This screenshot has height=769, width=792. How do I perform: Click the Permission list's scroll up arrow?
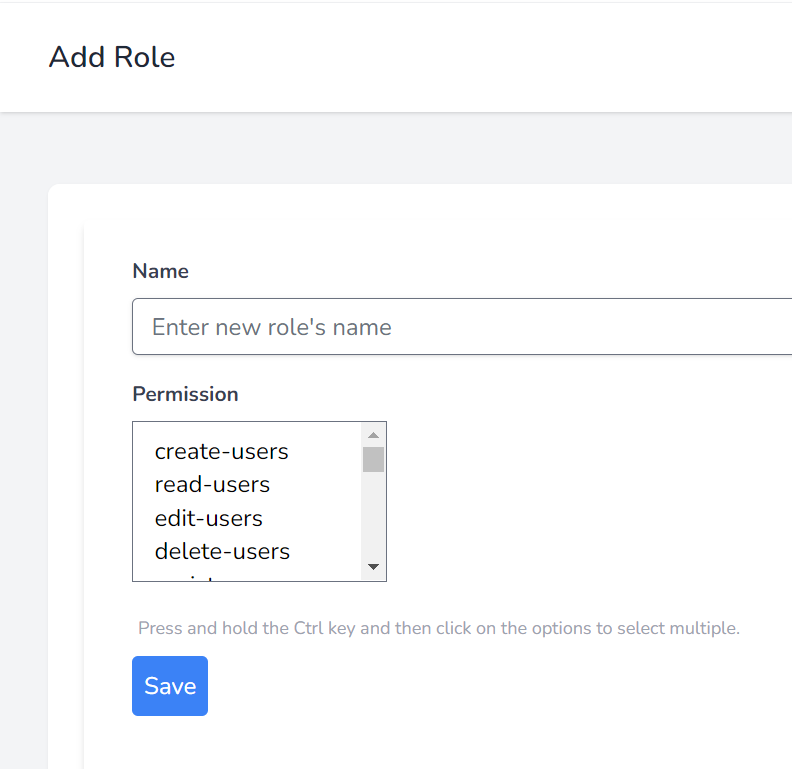(x=374, y=435)
